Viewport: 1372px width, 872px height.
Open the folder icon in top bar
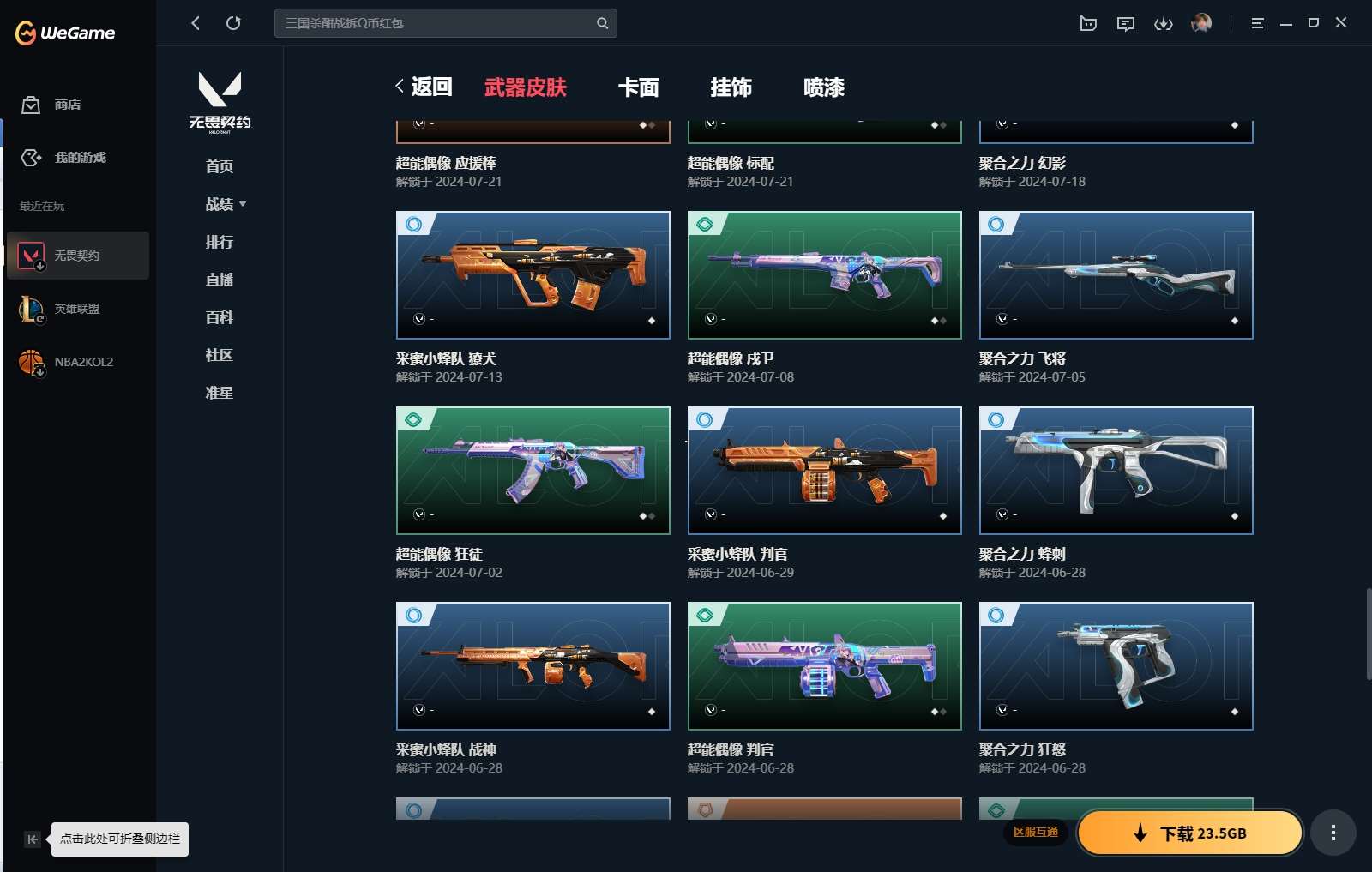[x=1088, y=23]
